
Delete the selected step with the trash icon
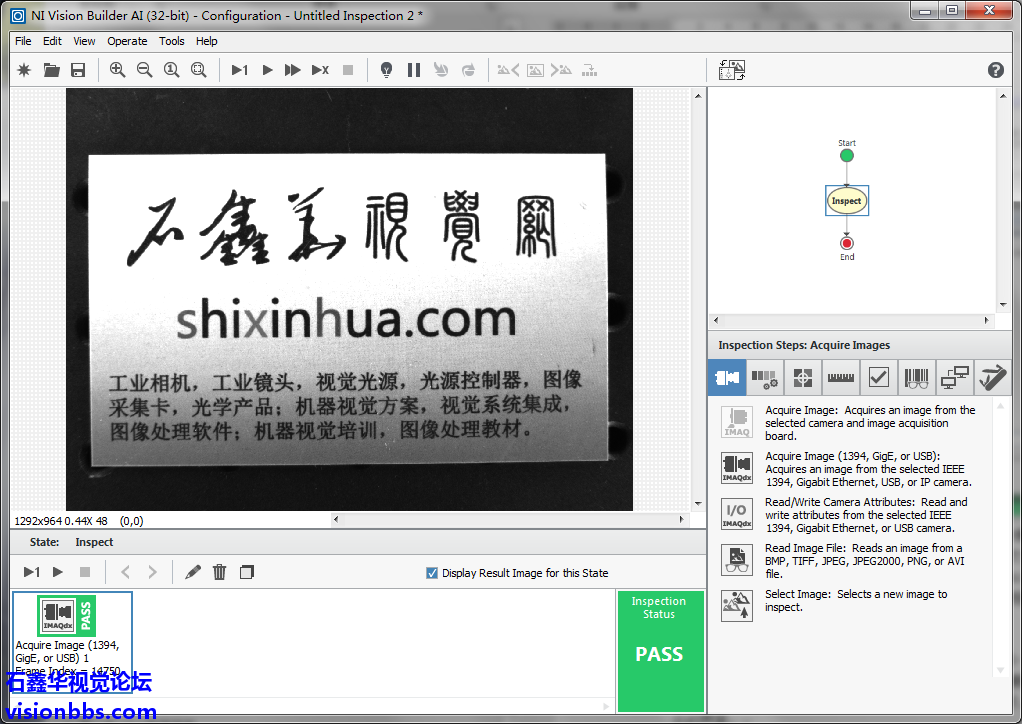[x=220, y=572]
